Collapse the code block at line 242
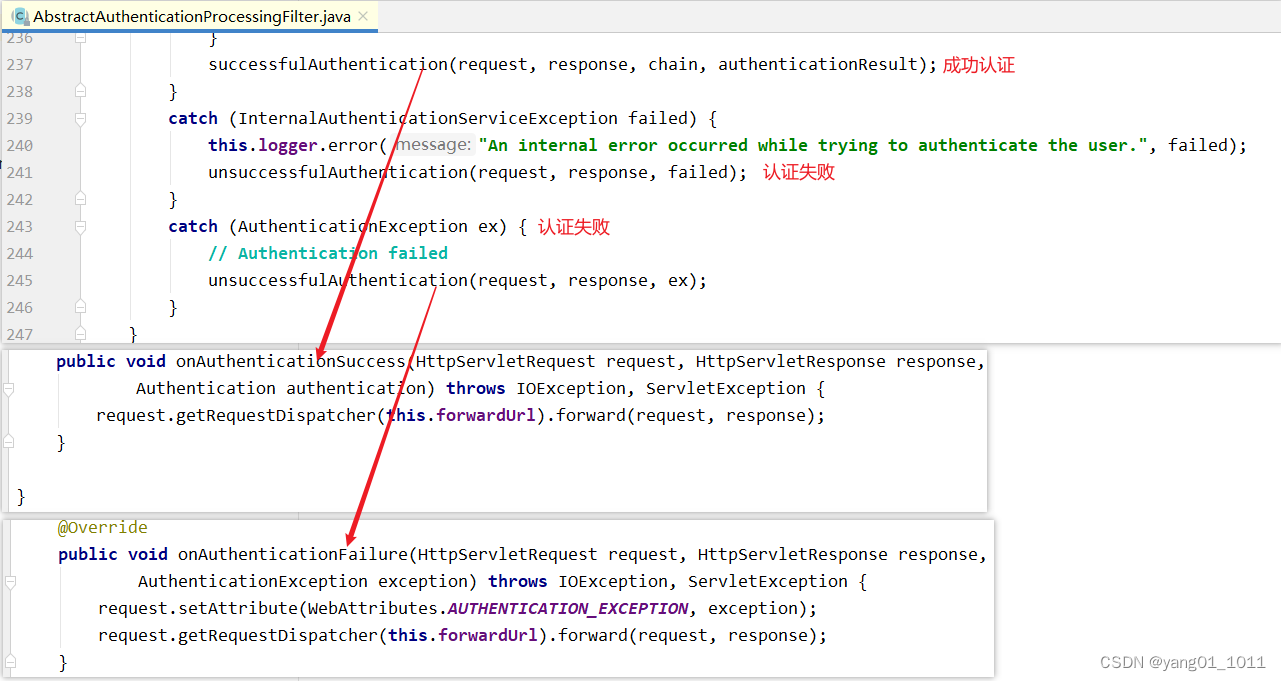 coord(80,199)
